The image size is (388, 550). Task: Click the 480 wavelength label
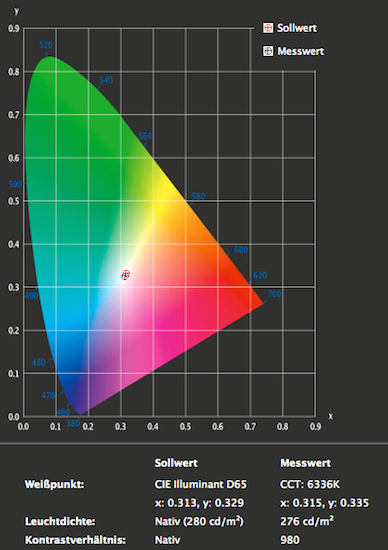[x=39, y=362]
